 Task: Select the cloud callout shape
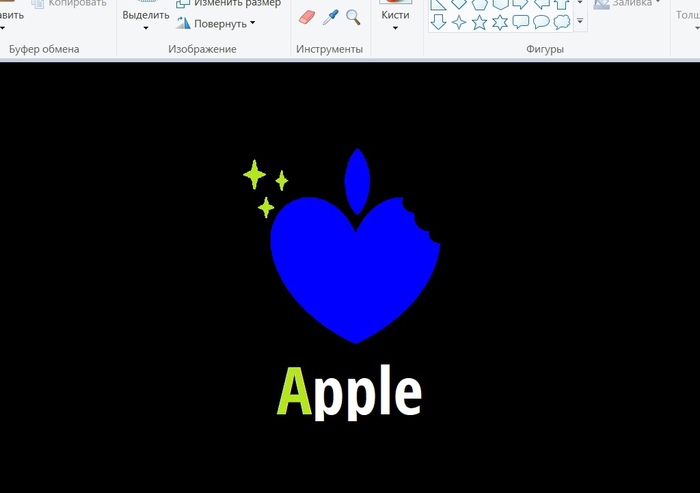point(562,22)
